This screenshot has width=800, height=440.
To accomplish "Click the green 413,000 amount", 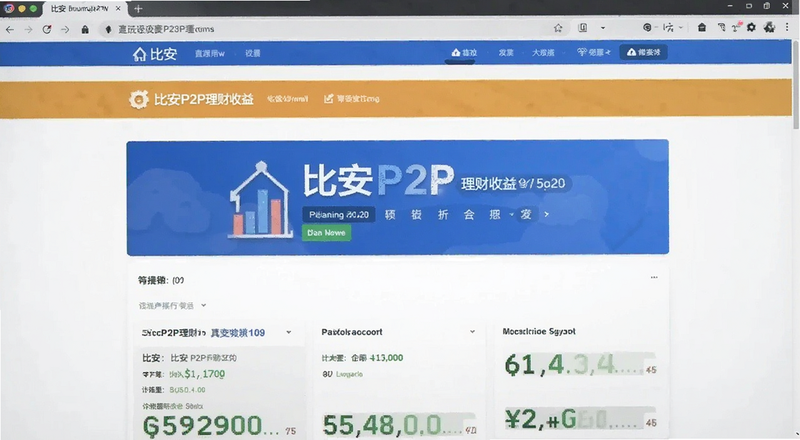I will click(x=386, y=358).
